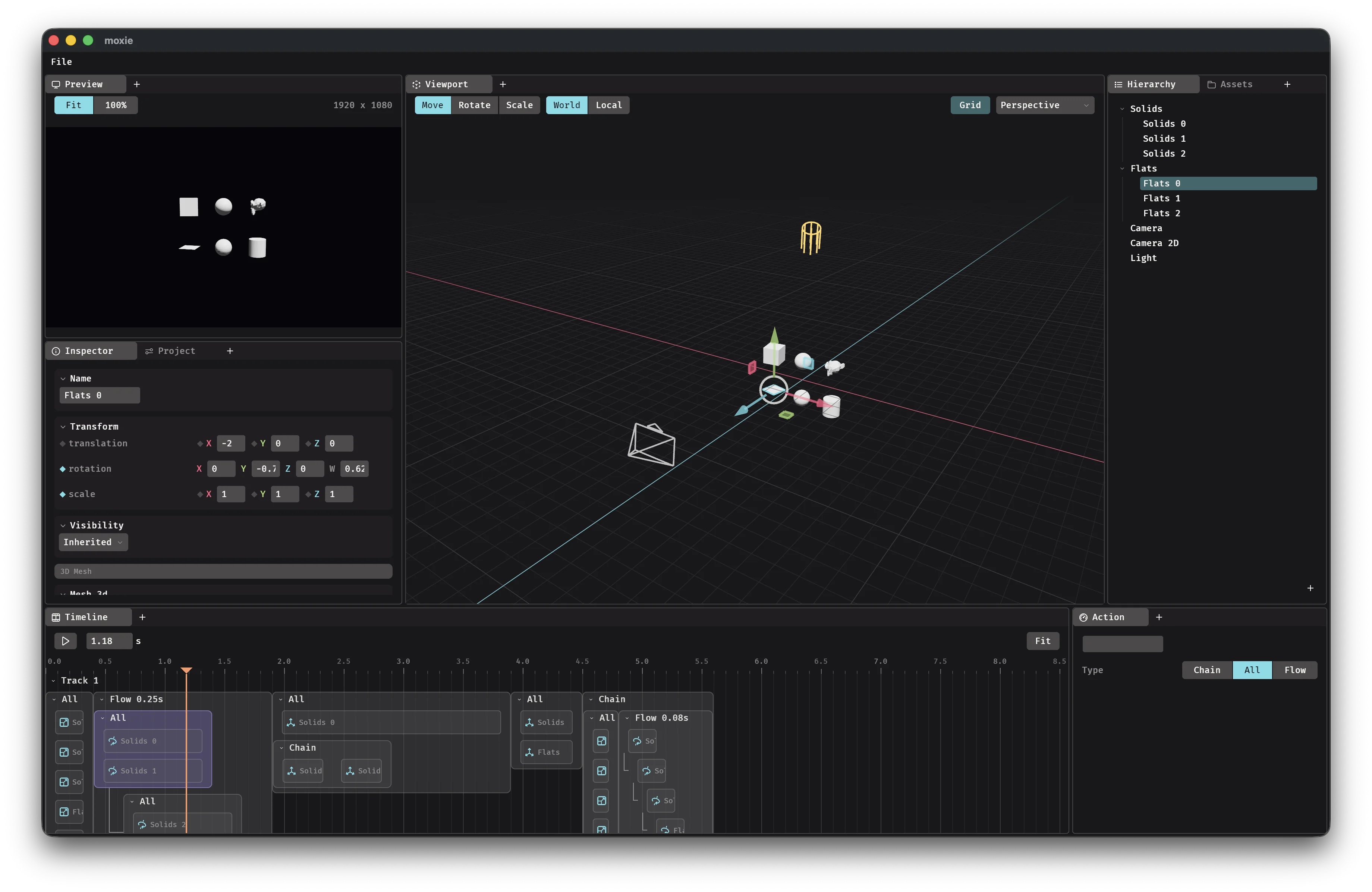This screenshot has height=892, width=1372.
Task: Set preview zoom to 100%
Action: (115, 105)
